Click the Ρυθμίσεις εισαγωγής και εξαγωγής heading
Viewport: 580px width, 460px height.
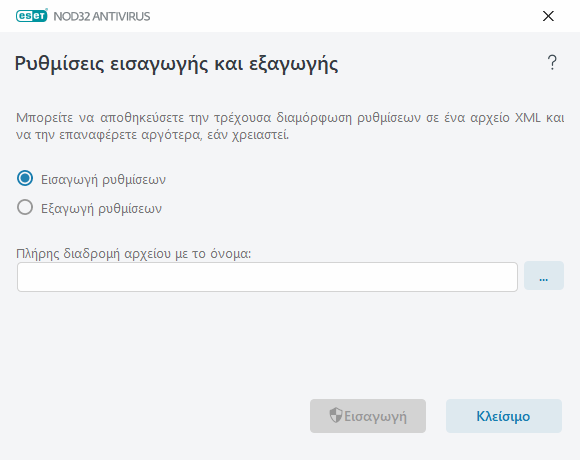176,64
